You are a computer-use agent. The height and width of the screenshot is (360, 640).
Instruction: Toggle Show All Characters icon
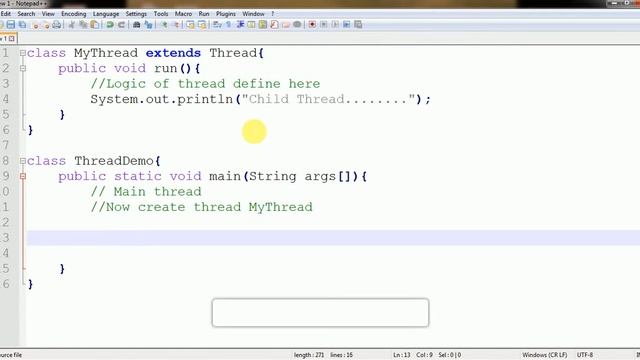coord(229,24)
